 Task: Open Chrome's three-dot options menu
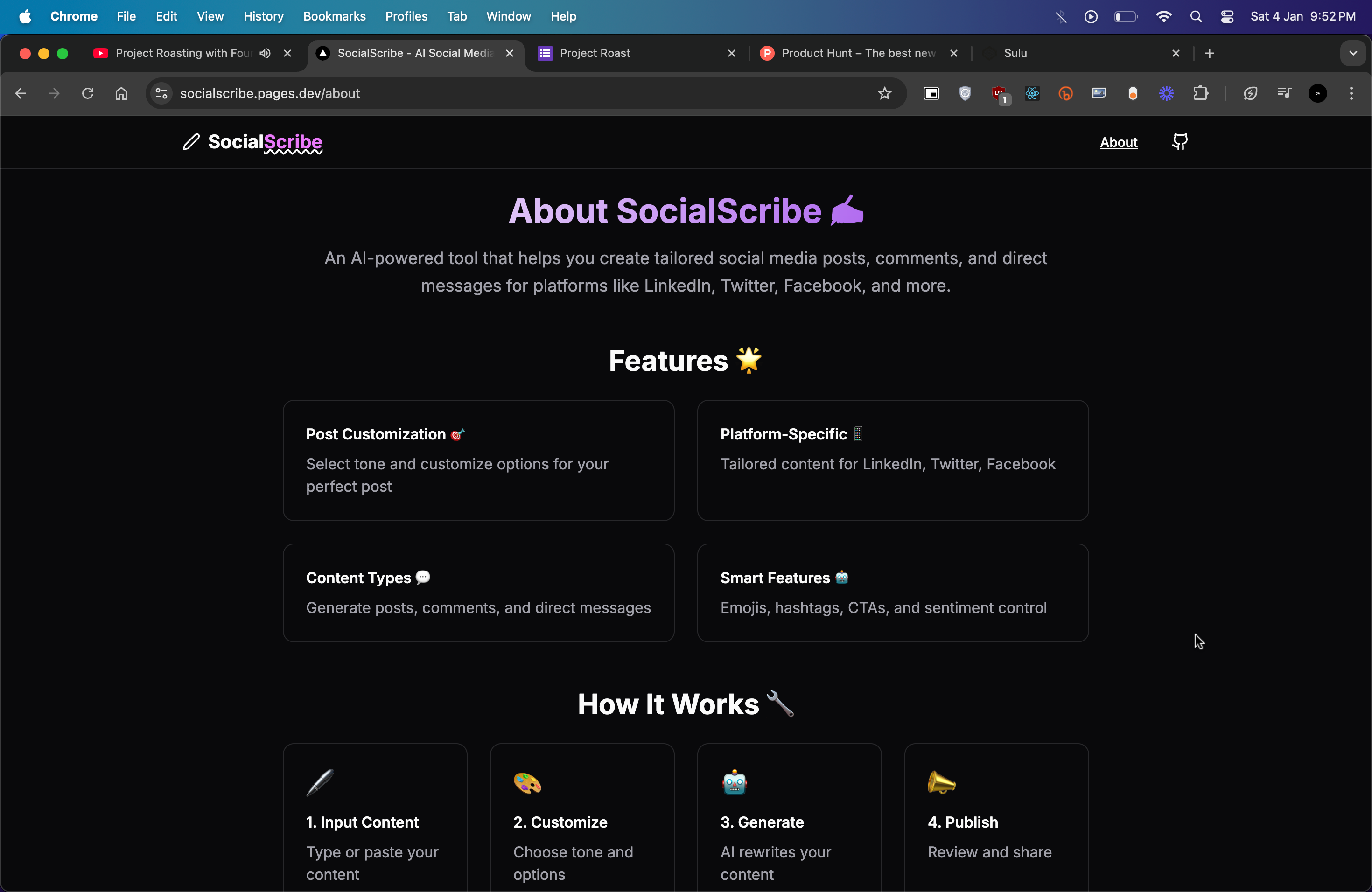pos(1352,93)
